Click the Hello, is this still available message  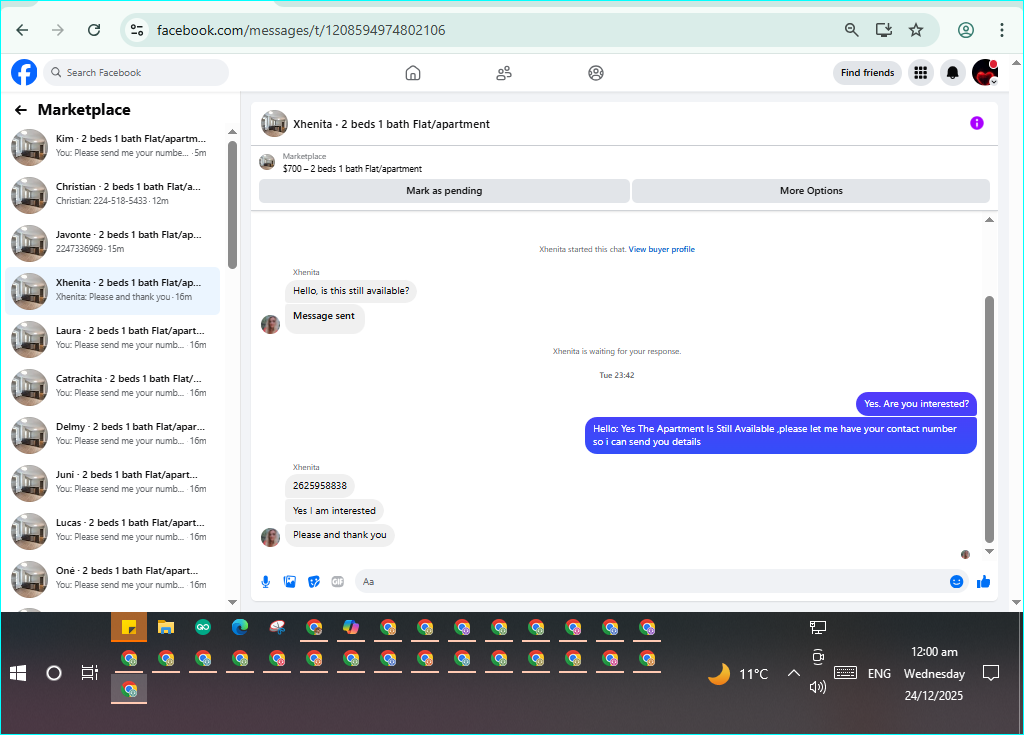click(351, 291)
